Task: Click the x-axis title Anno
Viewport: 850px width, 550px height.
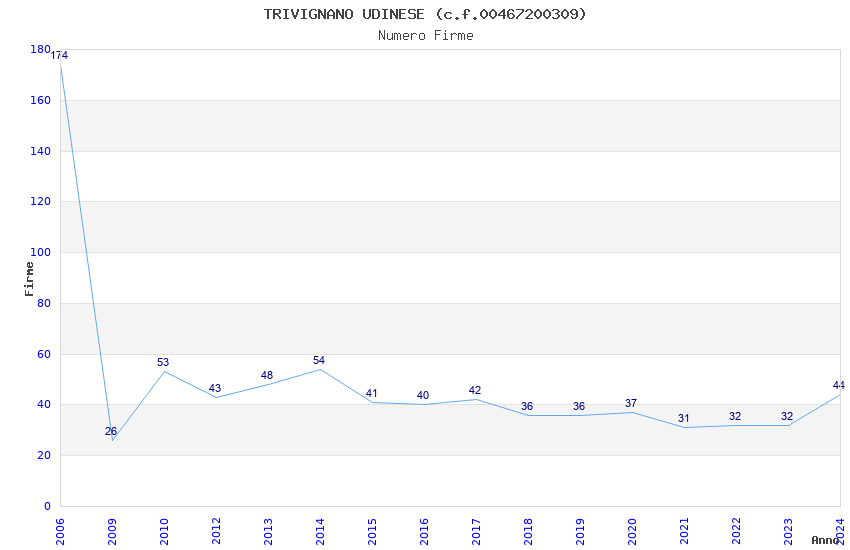Action: coord(825,540)
